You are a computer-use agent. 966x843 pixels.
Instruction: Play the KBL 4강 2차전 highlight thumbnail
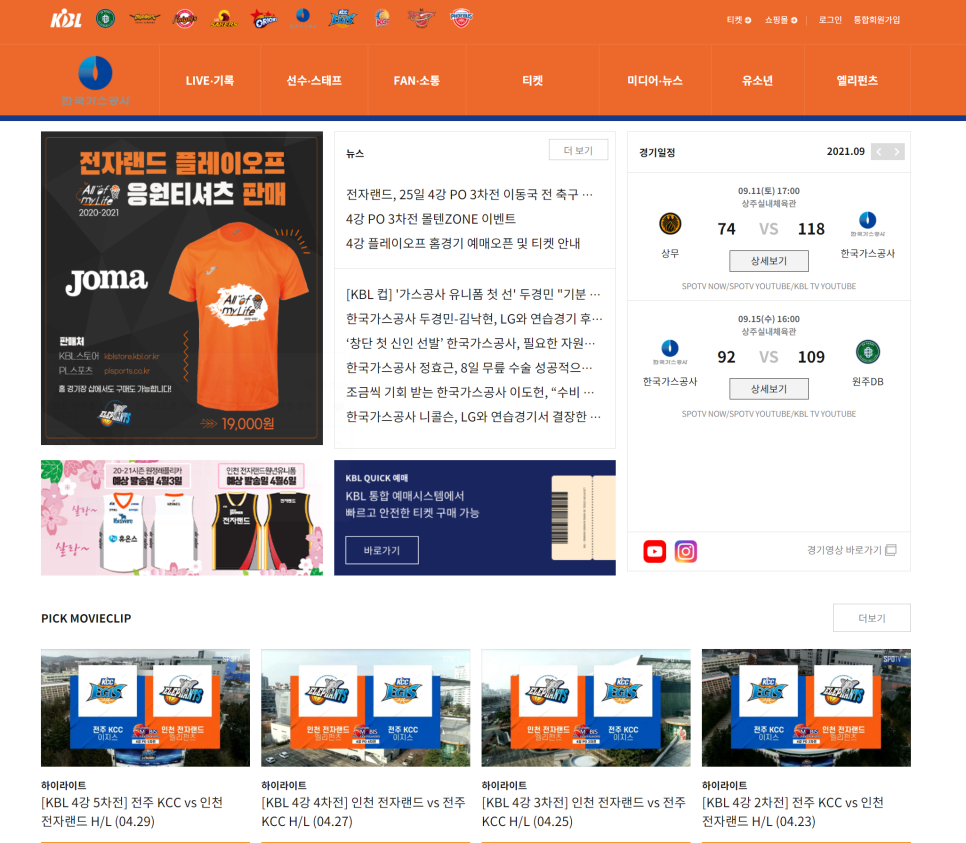point(806,707)
